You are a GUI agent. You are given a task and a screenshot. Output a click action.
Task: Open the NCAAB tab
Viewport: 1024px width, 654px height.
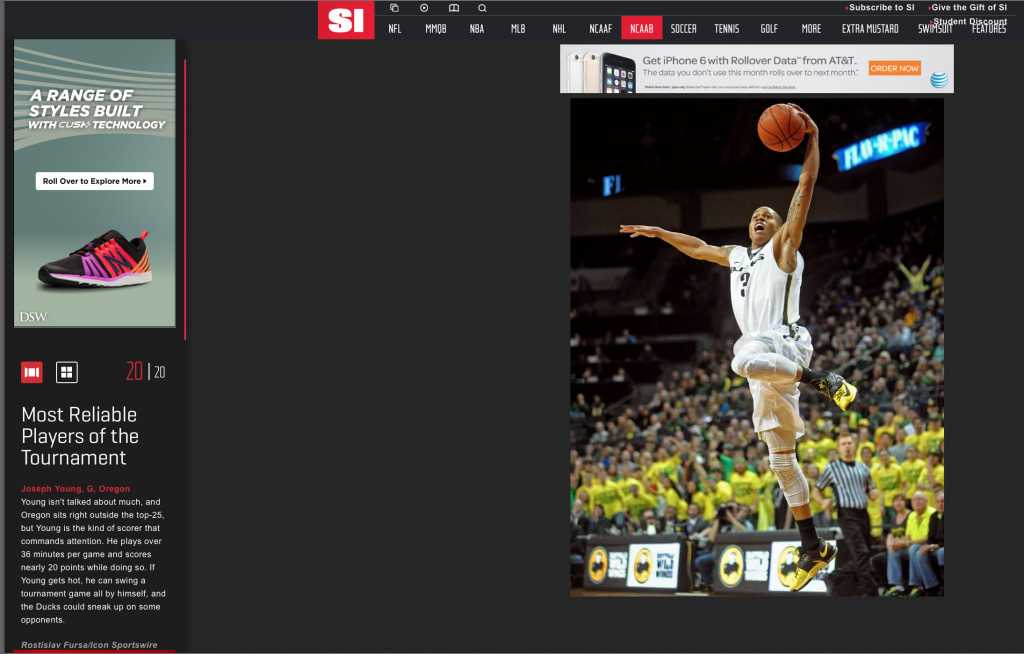(x=641, y=29)
